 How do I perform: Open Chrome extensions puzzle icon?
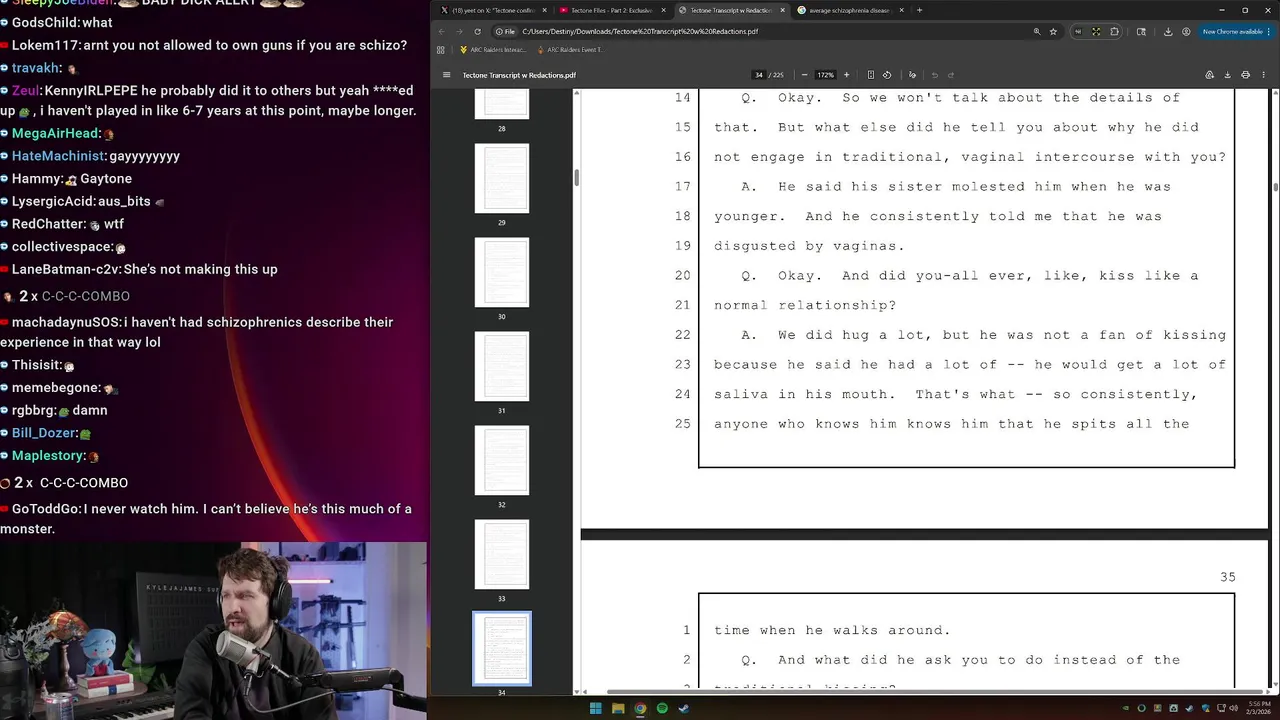1115,31
